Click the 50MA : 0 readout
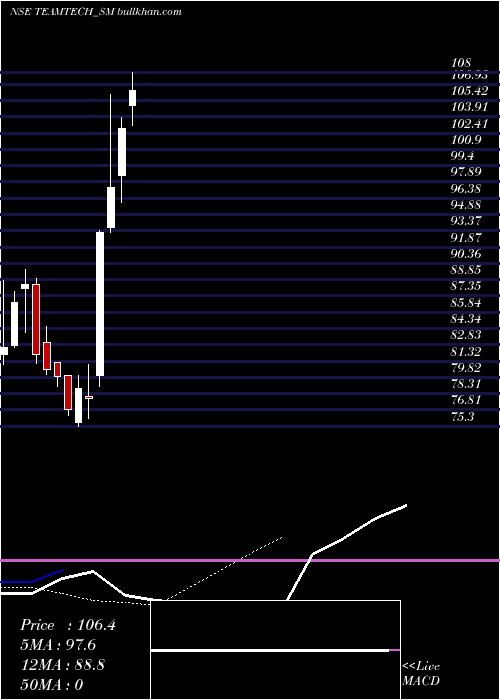 pos(52,685)
